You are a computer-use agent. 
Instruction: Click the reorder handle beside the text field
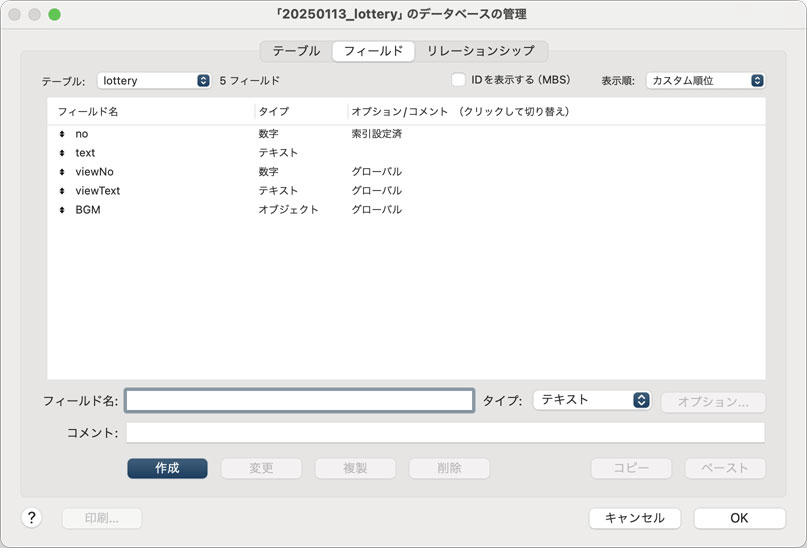[62, 153]
